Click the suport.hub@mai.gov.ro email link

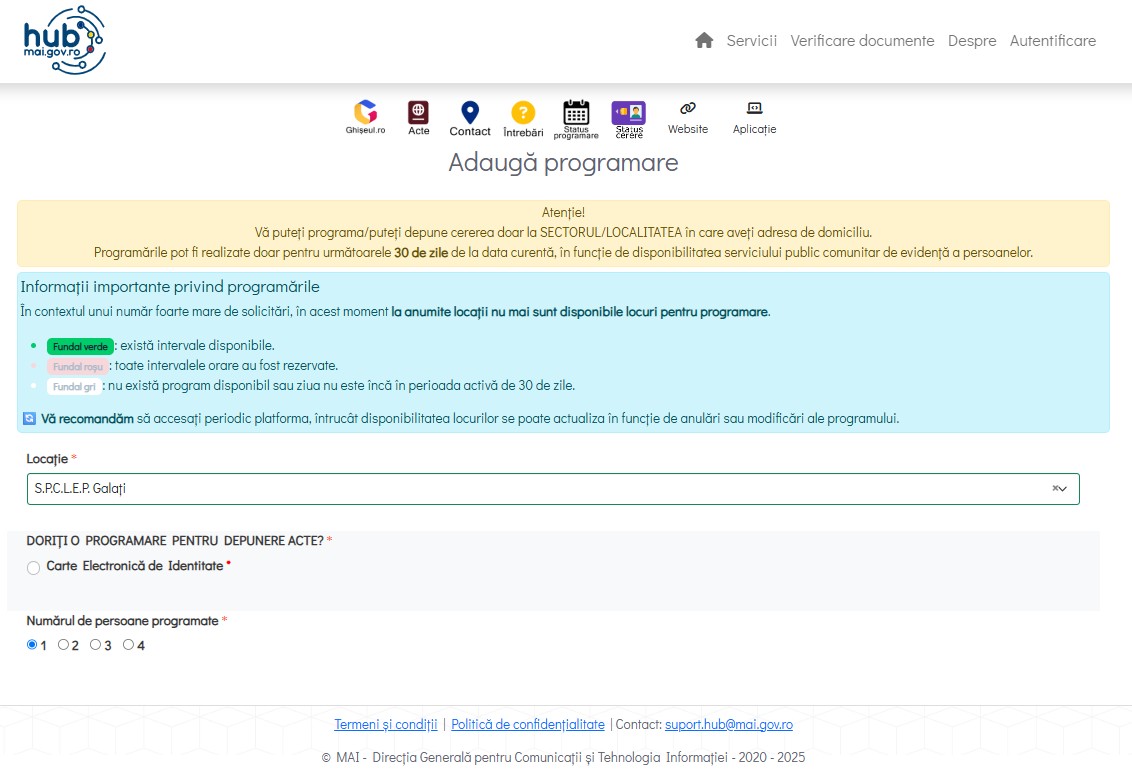[728, 724]
